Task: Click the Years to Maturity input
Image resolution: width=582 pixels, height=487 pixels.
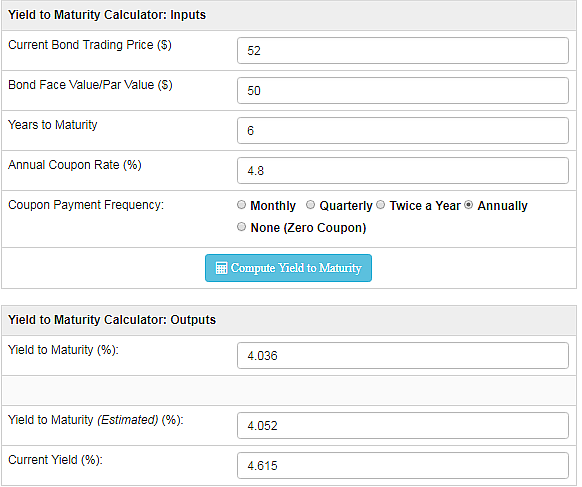Action: coord(403,131)
